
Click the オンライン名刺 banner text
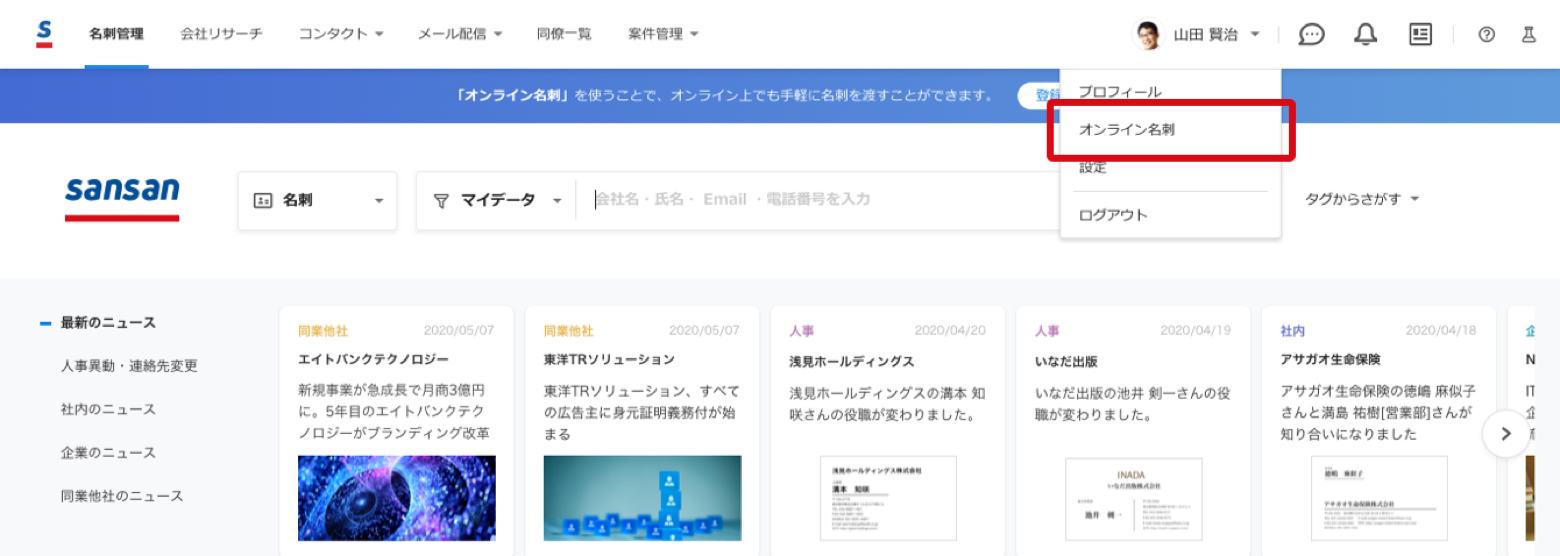pos(724,96)
